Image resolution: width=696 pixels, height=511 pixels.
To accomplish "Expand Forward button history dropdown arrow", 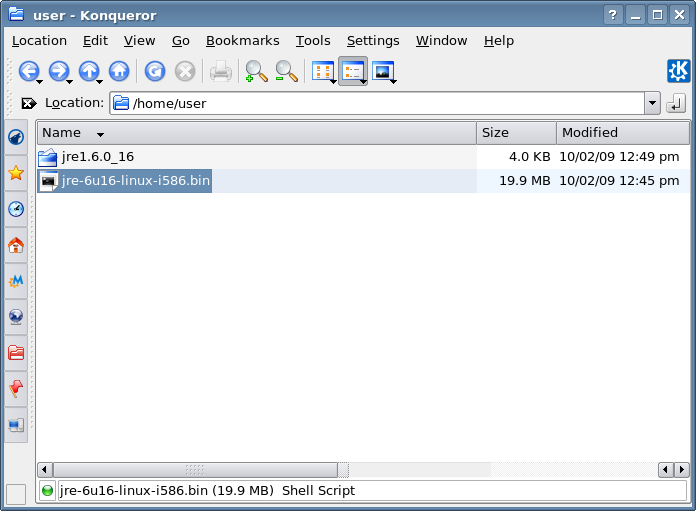I will pos(70,82).
